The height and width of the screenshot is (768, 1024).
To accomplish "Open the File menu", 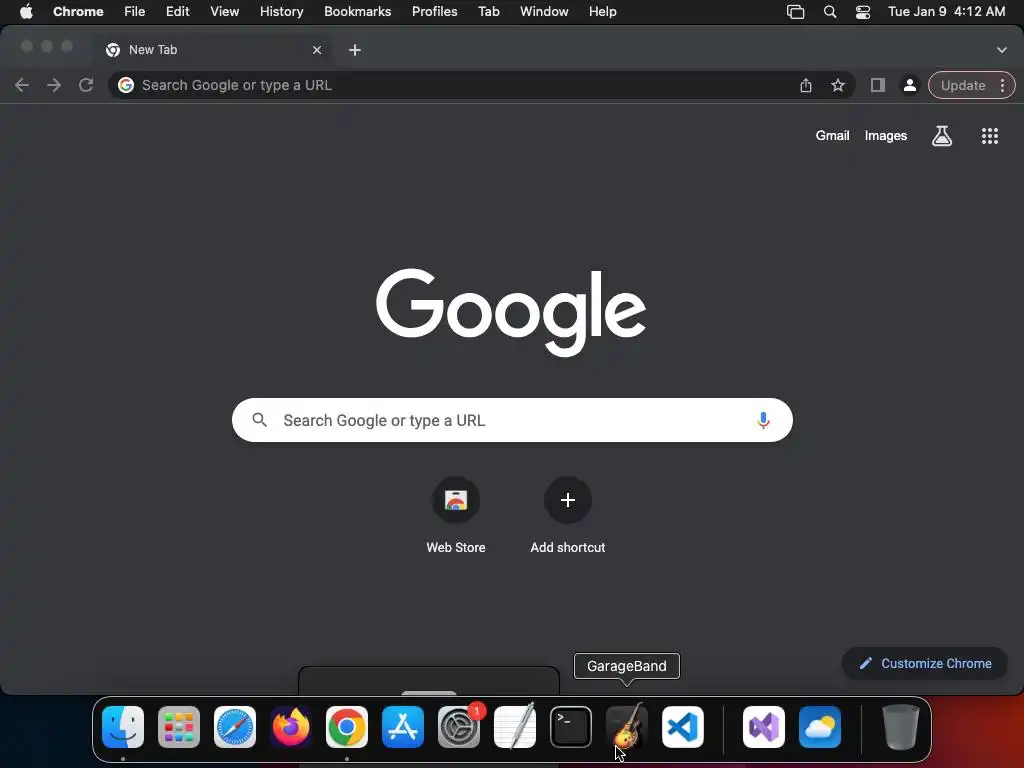I will coord(135,12).
